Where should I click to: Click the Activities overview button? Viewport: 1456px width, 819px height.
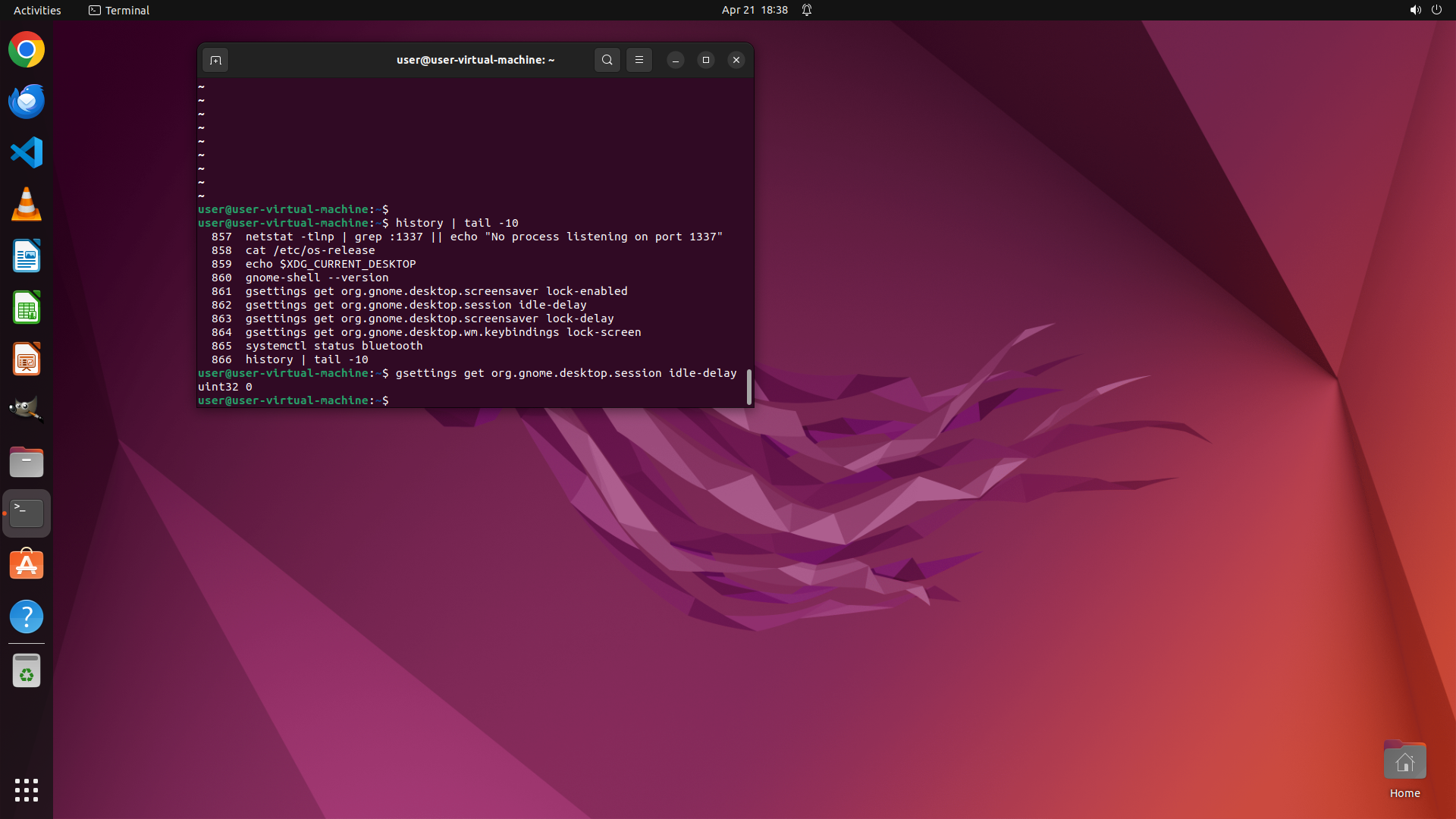[x=37, y=10]
